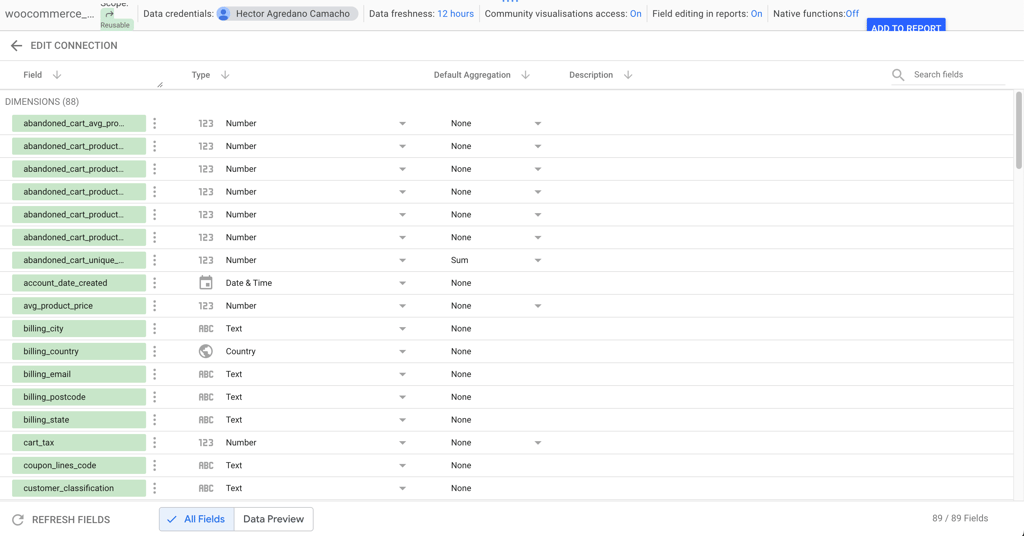Click the Search fields input box
This screenshot has width=1024, height=536.
pos(957,75)
